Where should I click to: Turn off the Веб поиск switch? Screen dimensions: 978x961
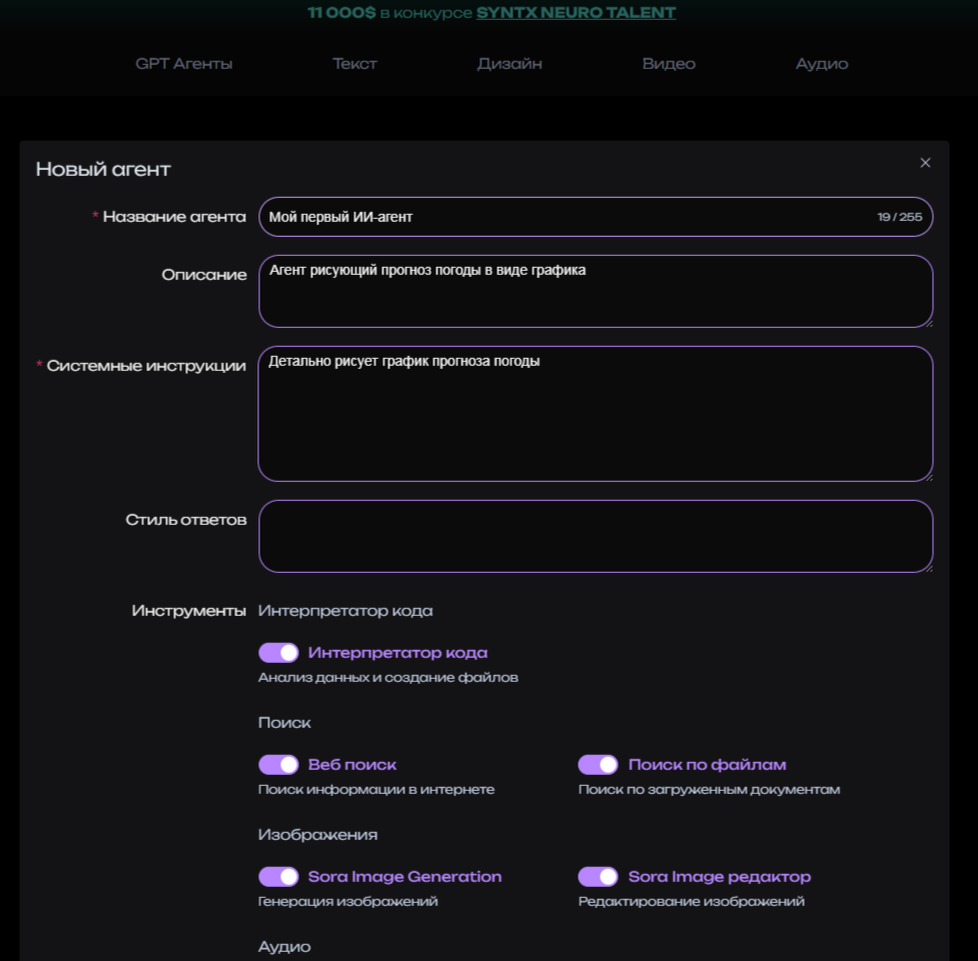tap(279, 765)
